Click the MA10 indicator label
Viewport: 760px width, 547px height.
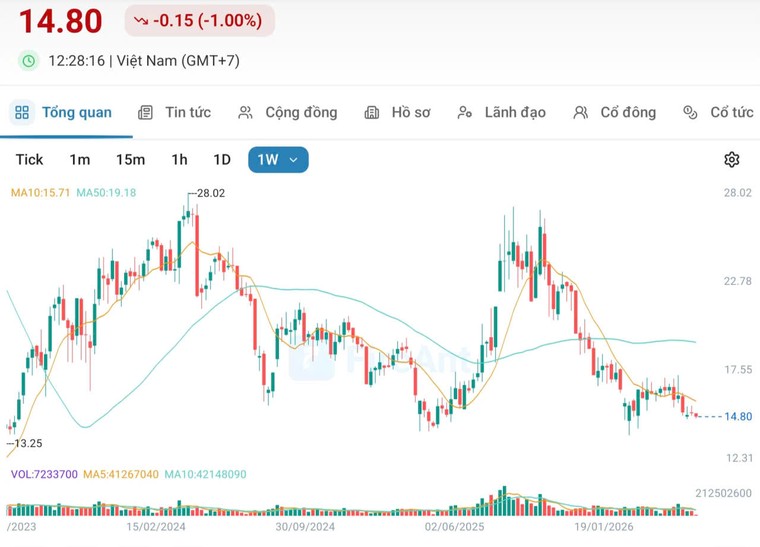coord(40,193)
